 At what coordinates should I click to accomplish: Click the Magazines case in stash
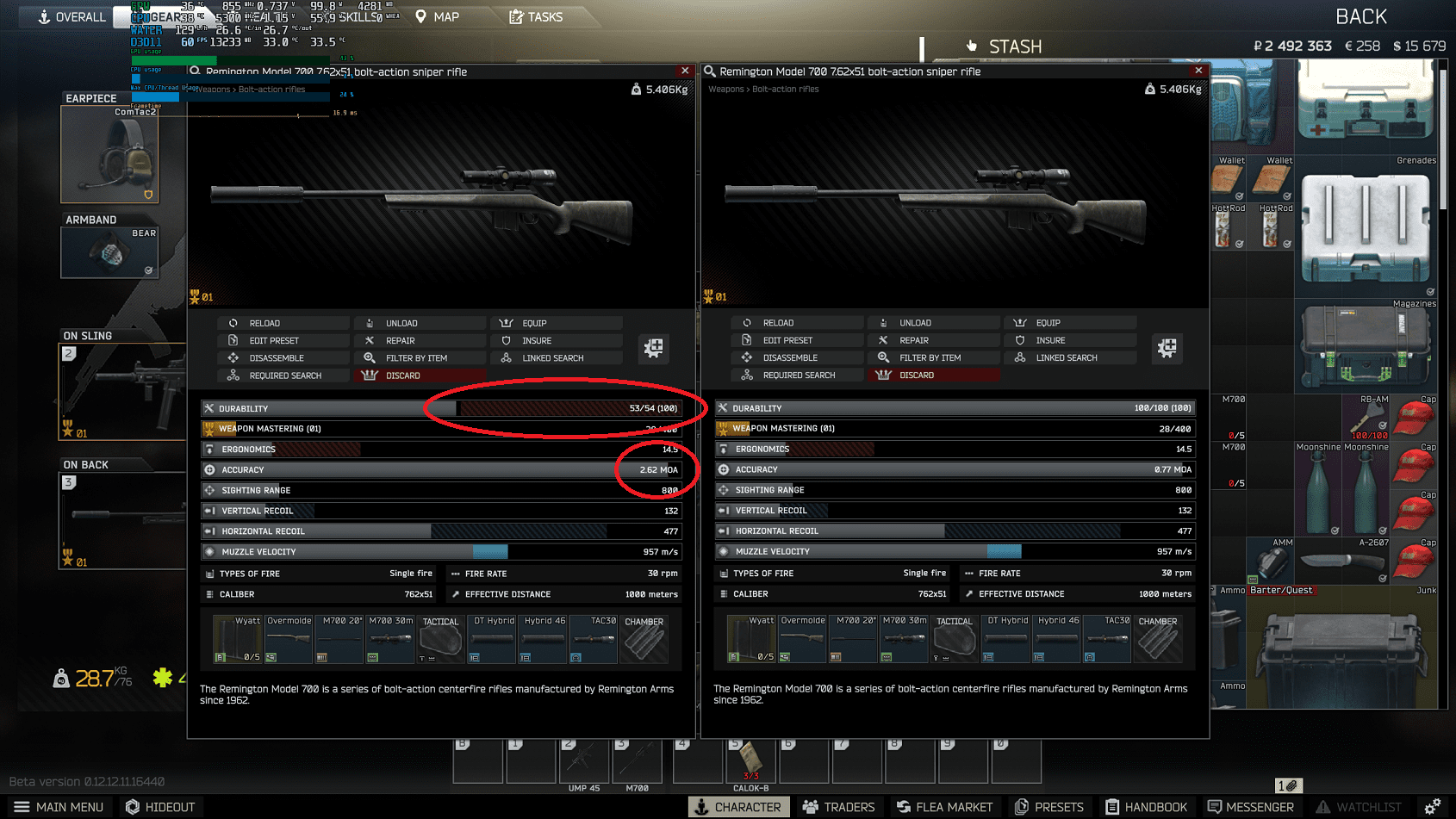[x=1366, y=346]
